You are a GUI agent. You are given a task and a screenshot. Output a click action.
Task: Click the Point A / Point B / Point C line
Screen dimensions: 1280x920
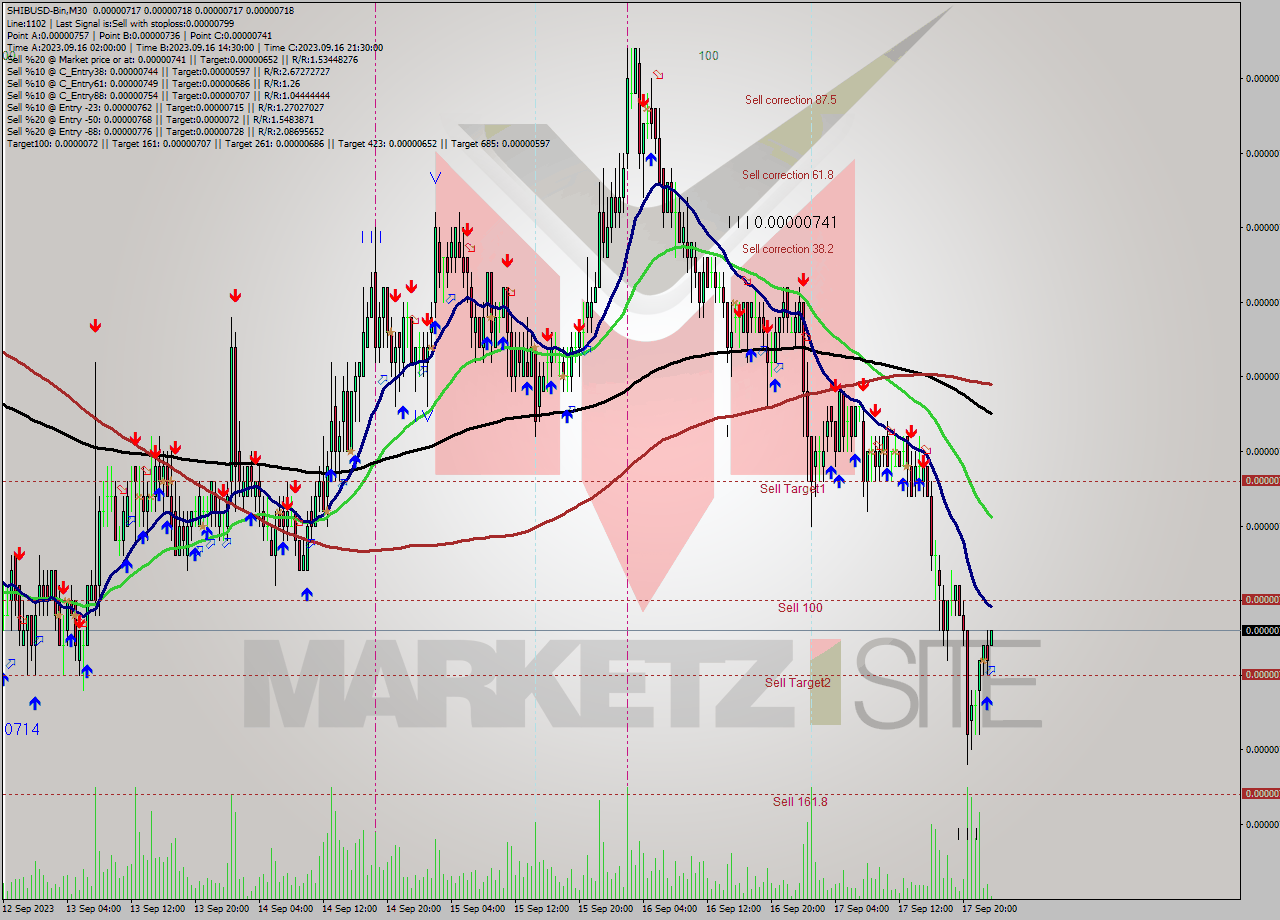click(140, 35)
